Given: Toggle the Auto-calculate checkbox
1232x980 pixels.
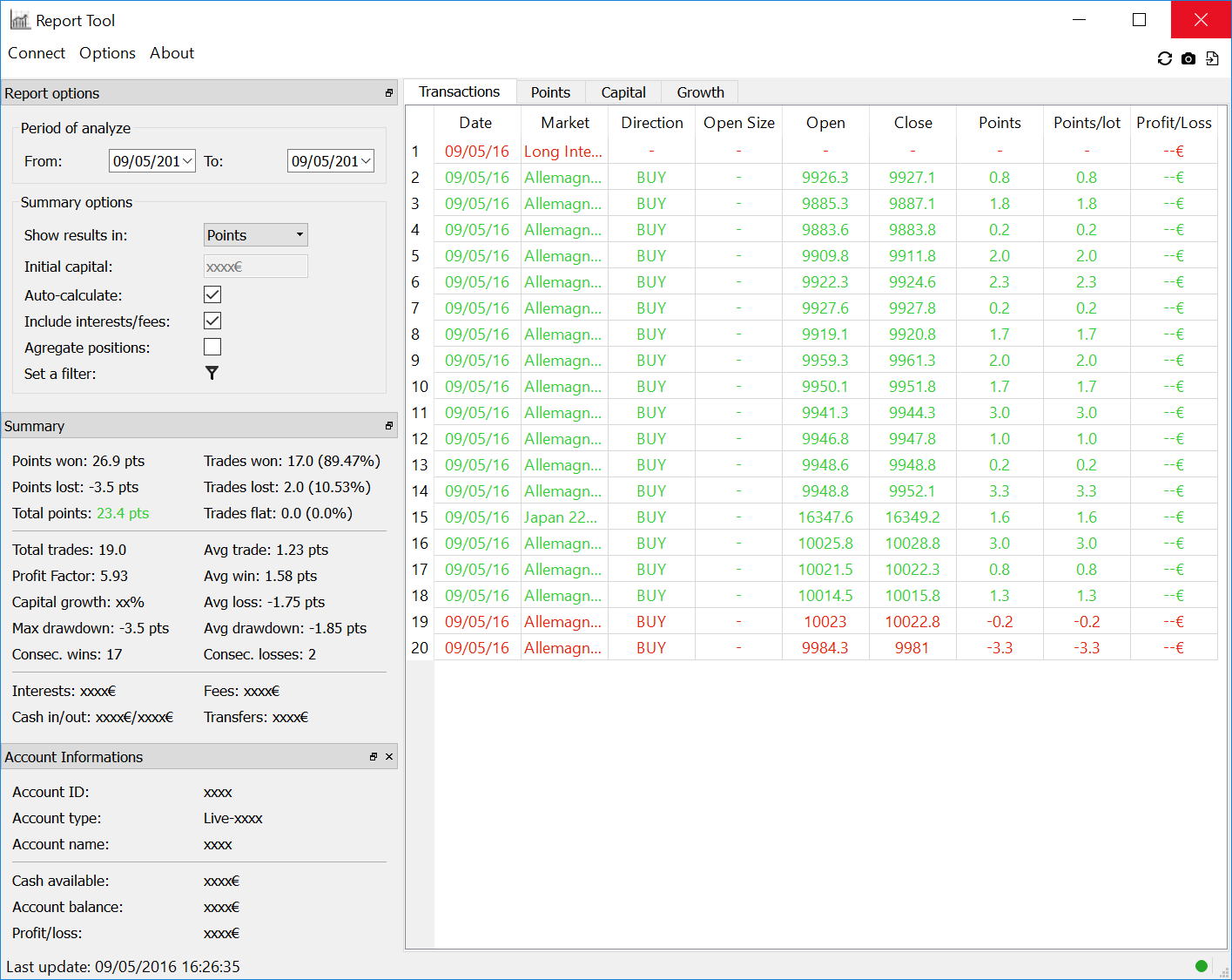Looking at the screenshot, I should [212, 294].
